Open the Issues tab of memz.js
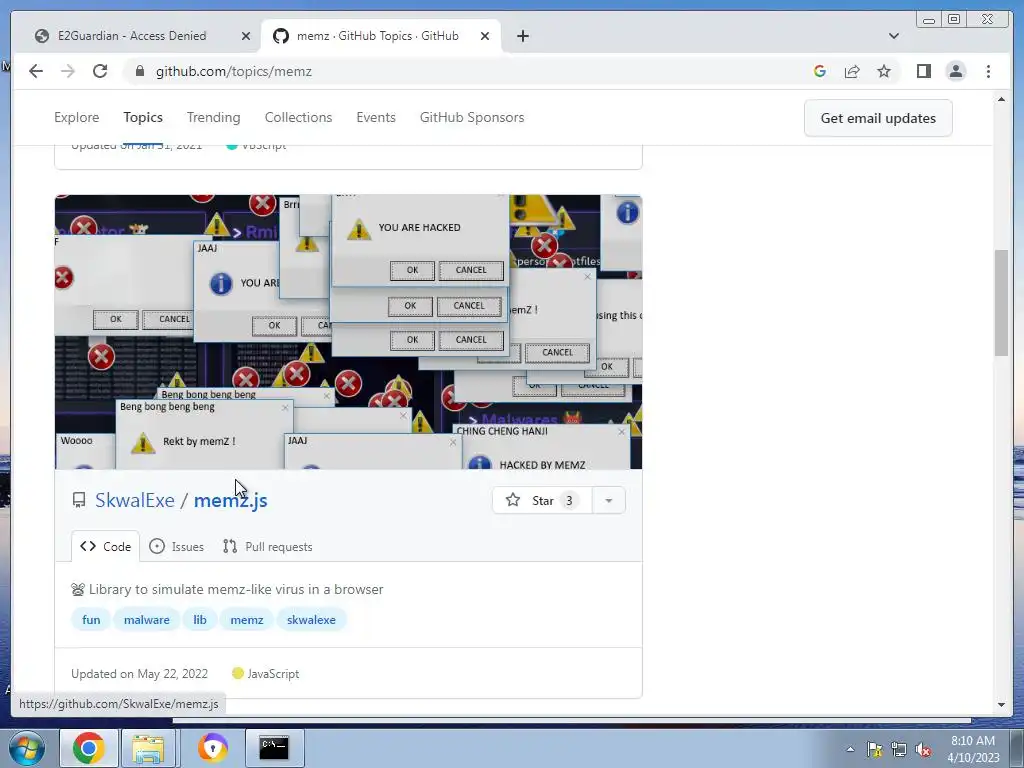This screenshot has width=1024, height=768. click(176, 547)
